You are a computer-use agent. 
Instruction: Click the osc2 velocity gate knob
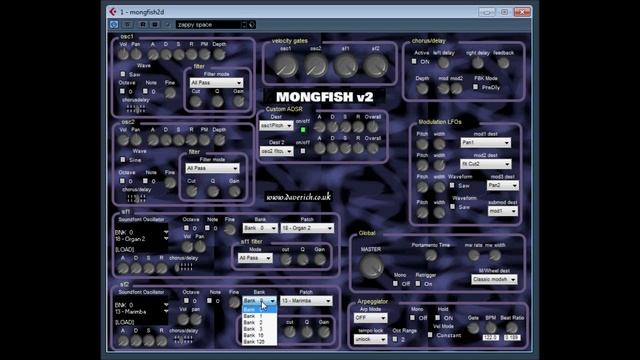316,66
